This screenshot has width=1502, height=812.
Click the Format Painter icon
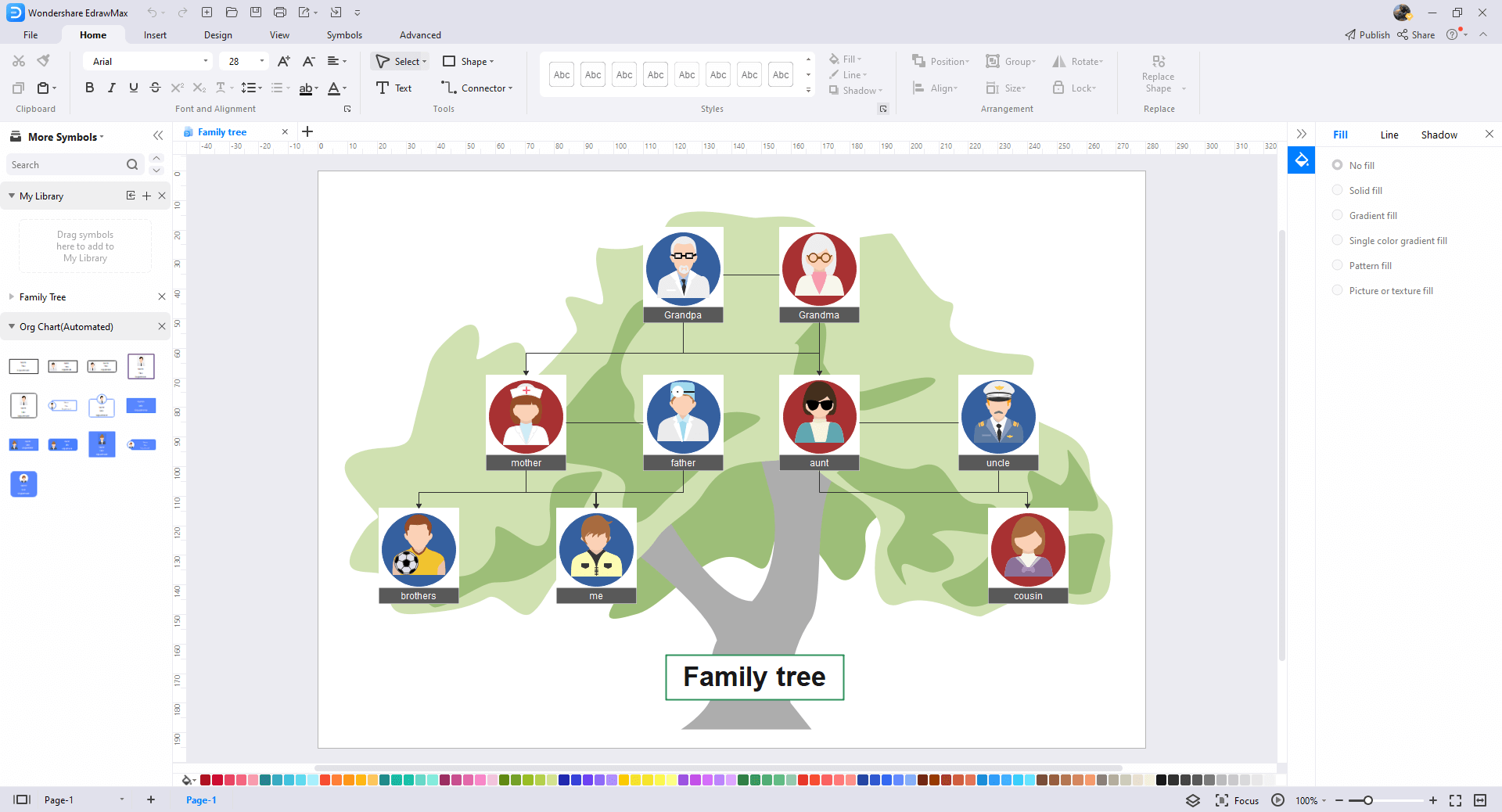44,61
